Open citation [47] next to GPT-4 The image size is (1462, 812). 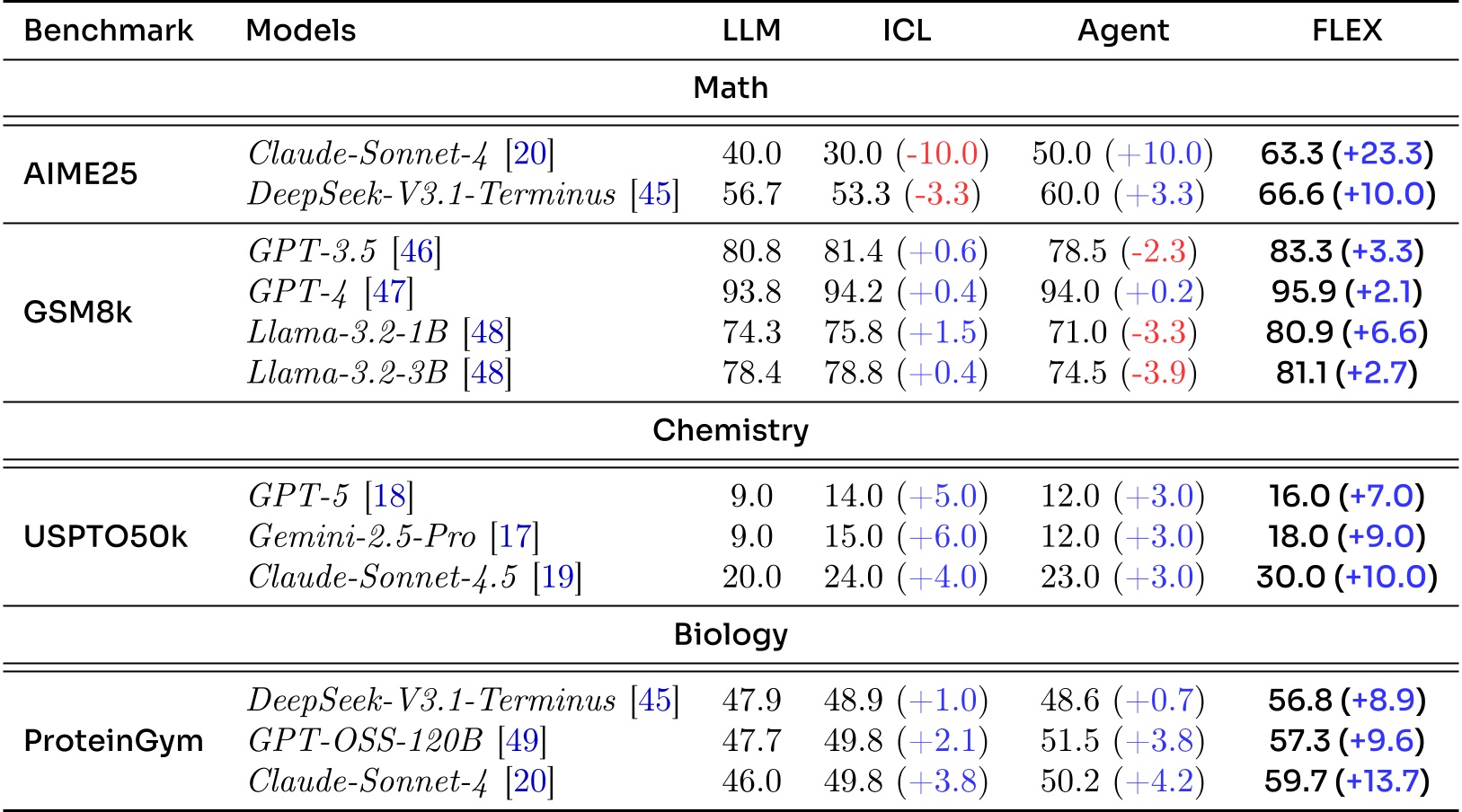(389, 292)
